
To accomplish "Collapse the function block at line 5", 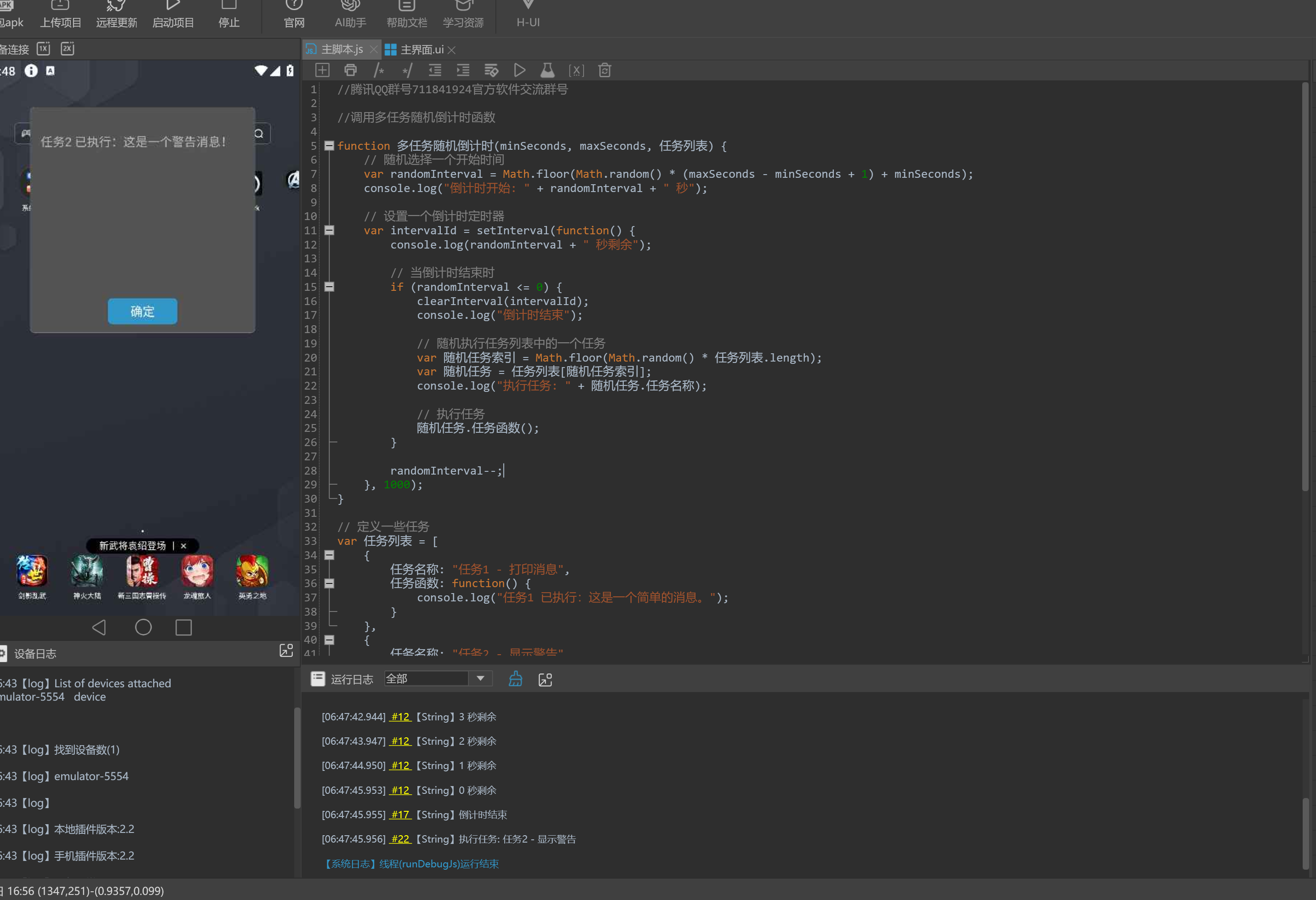I will (x=329, y=146).
